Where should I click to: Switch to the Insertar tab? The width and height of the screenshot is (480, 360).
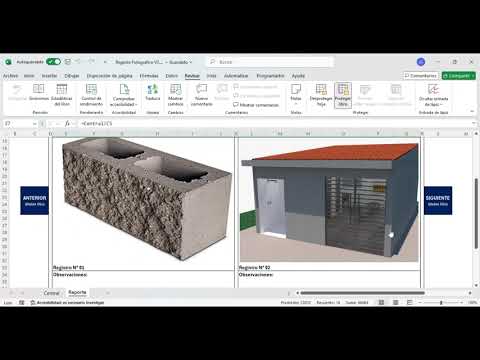pos(49,76)
